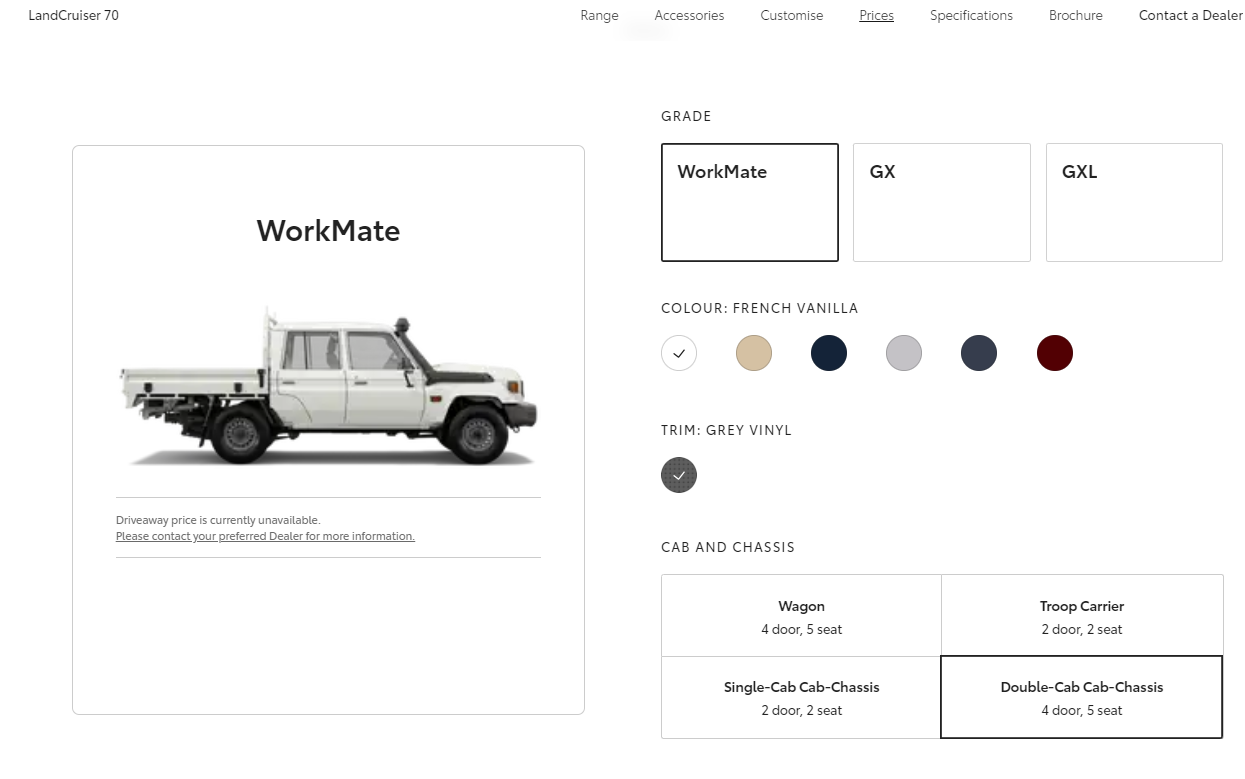Select the Prices nav item

[876, 15]
